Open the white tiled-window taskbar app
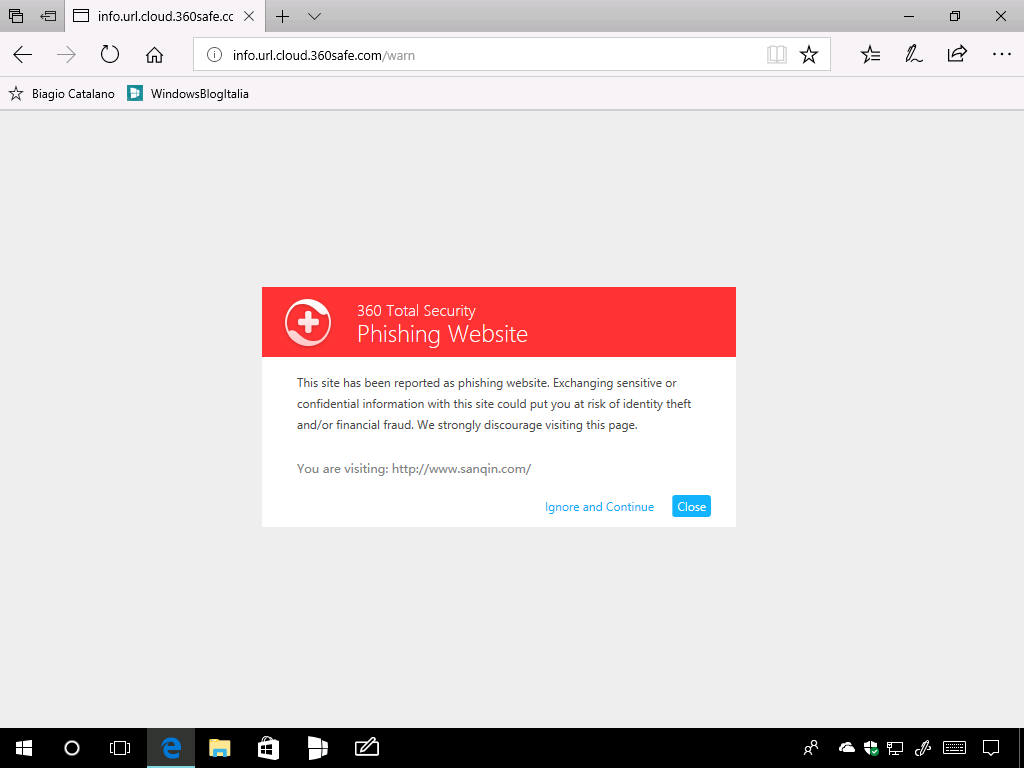Image resolution: width=1024 pixels, height=768 pixels. pyautogui.click(x=317, y=748)
